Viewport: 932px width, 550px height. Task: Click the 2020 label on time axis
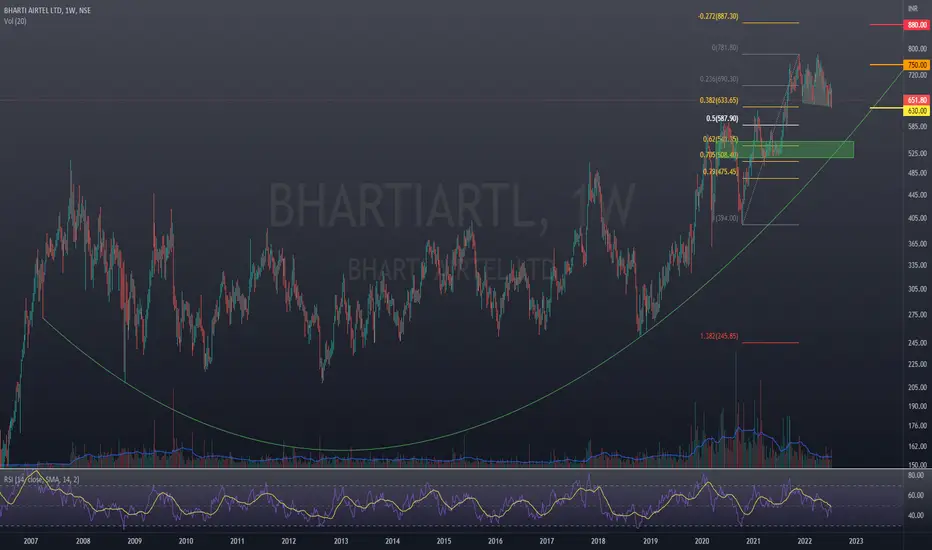[x=702, y=541]
